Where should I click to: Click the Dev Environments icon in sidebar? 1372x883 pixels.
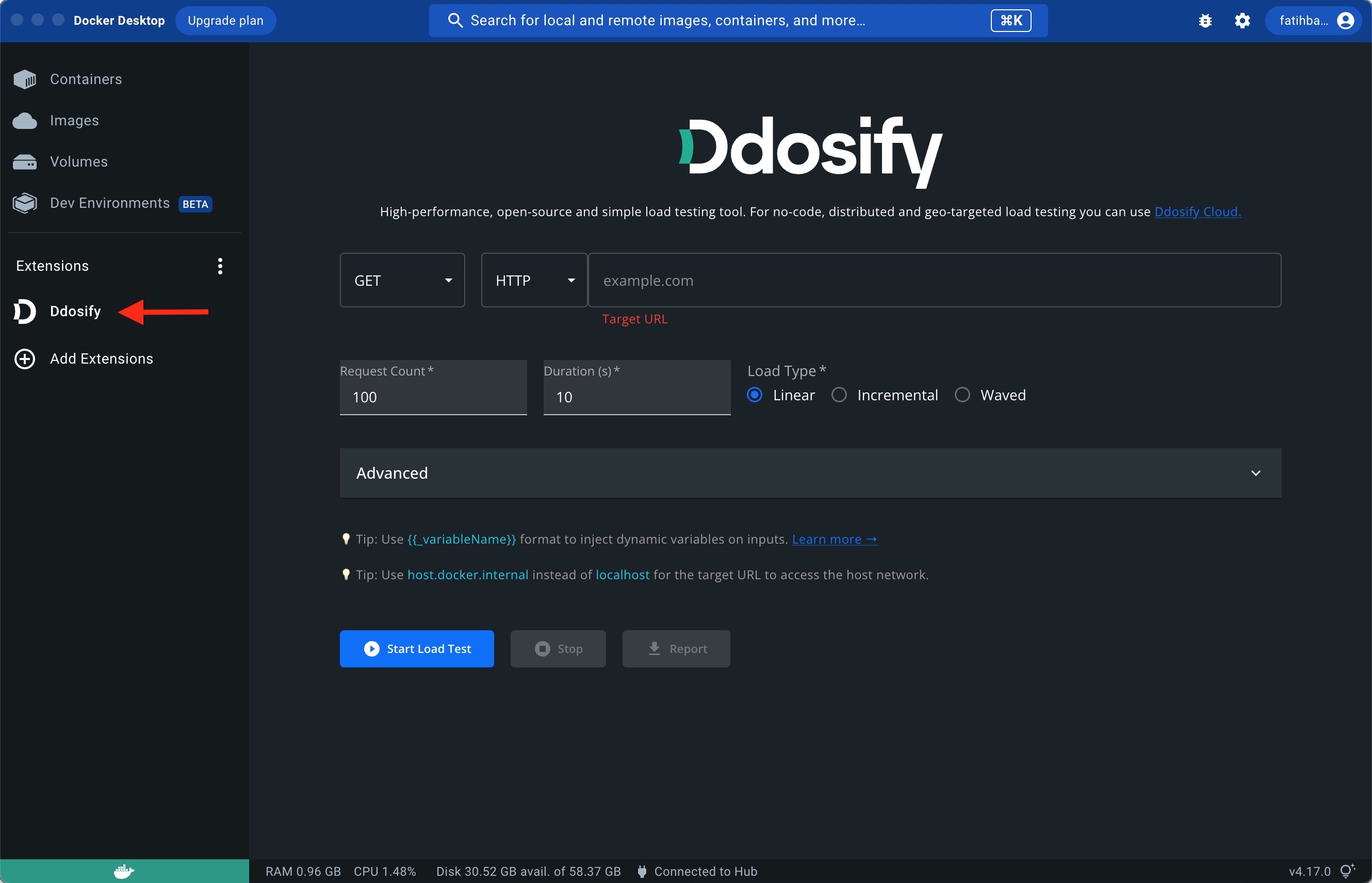pos(24,202)
